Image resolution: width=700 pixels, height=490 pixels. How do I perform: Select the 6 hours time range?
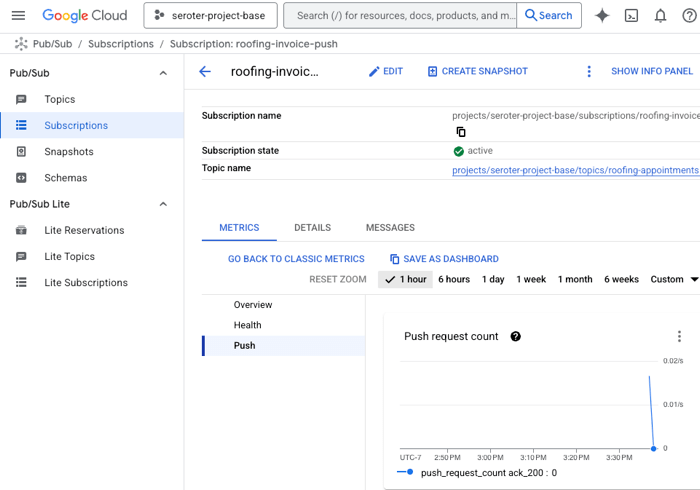pyautogui.click(x=453, y=279)
